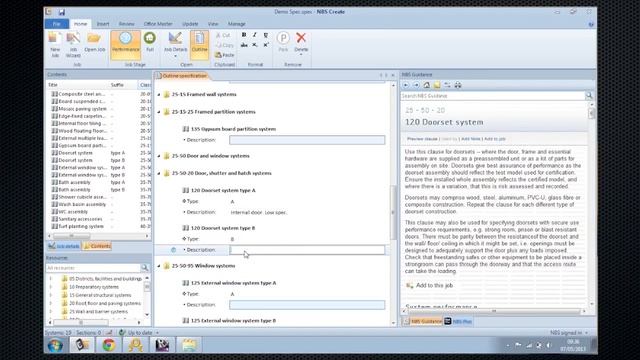Toggle italic formatting
The image size is (640, 360).
tap(255, 35)
